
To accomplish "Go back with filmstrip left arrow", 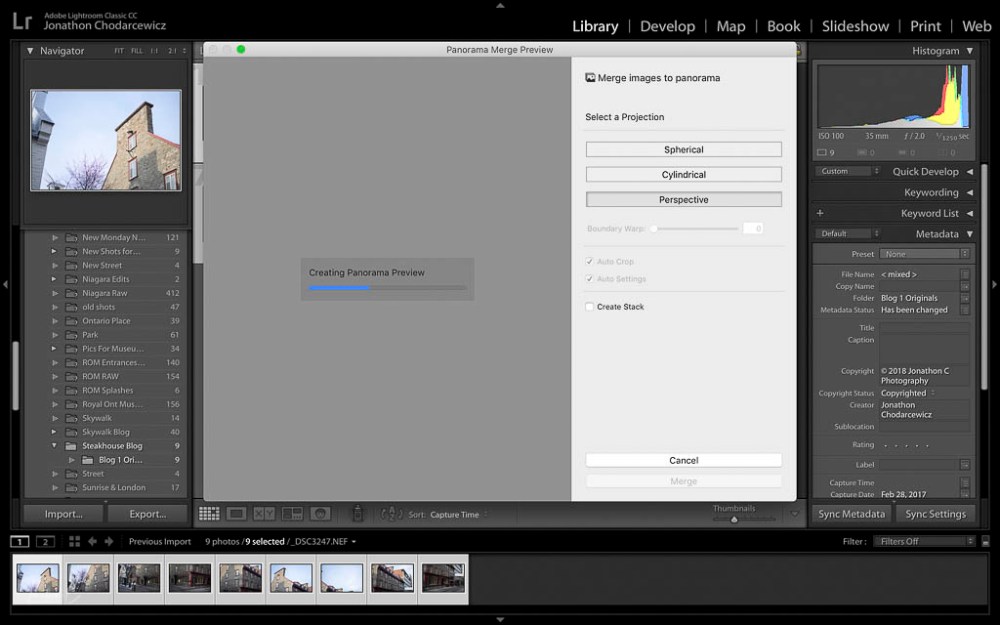I will tap(92, 542).
